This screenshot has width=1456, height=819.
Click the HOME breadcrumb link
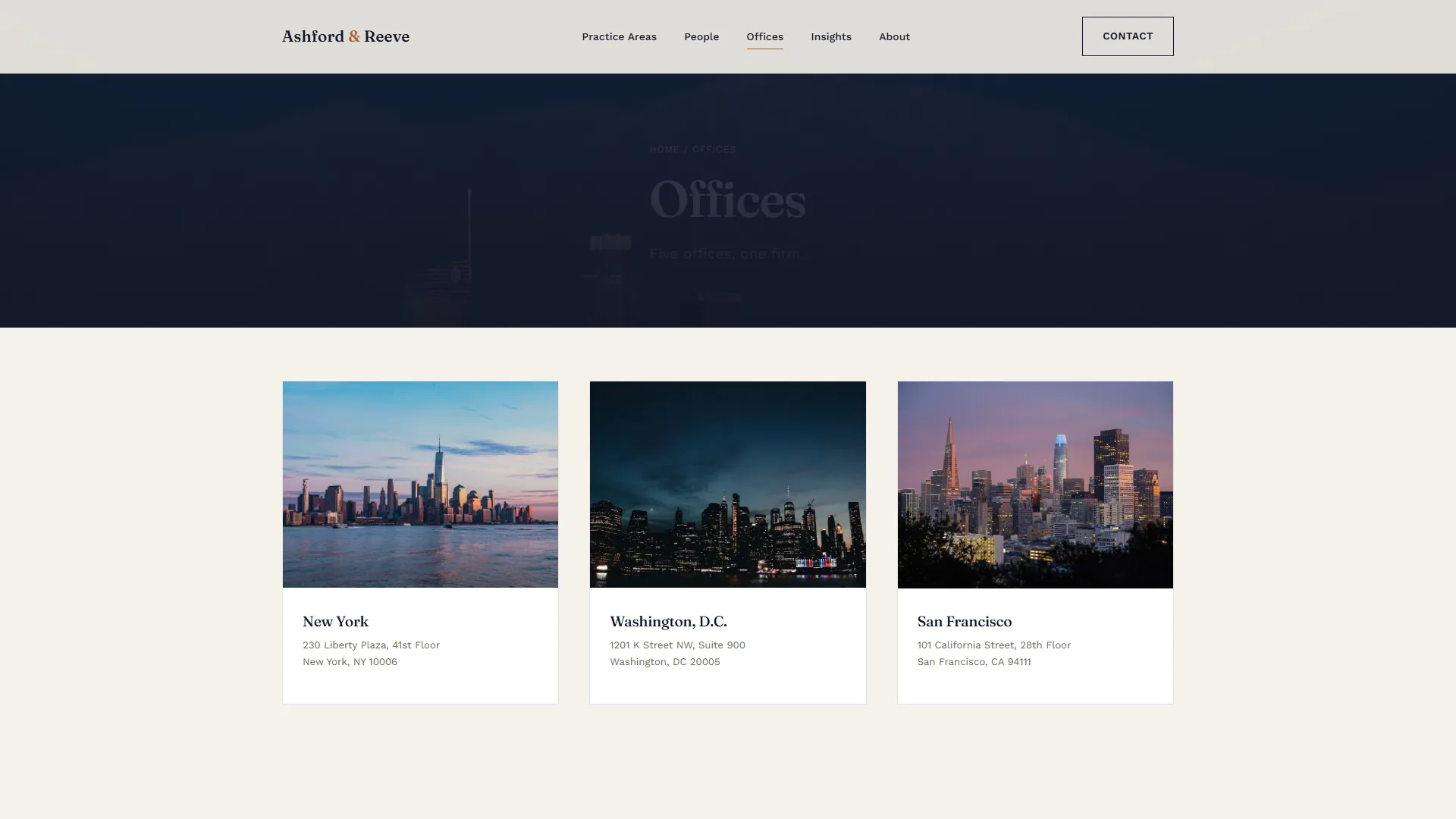click(x=664, y=149)
